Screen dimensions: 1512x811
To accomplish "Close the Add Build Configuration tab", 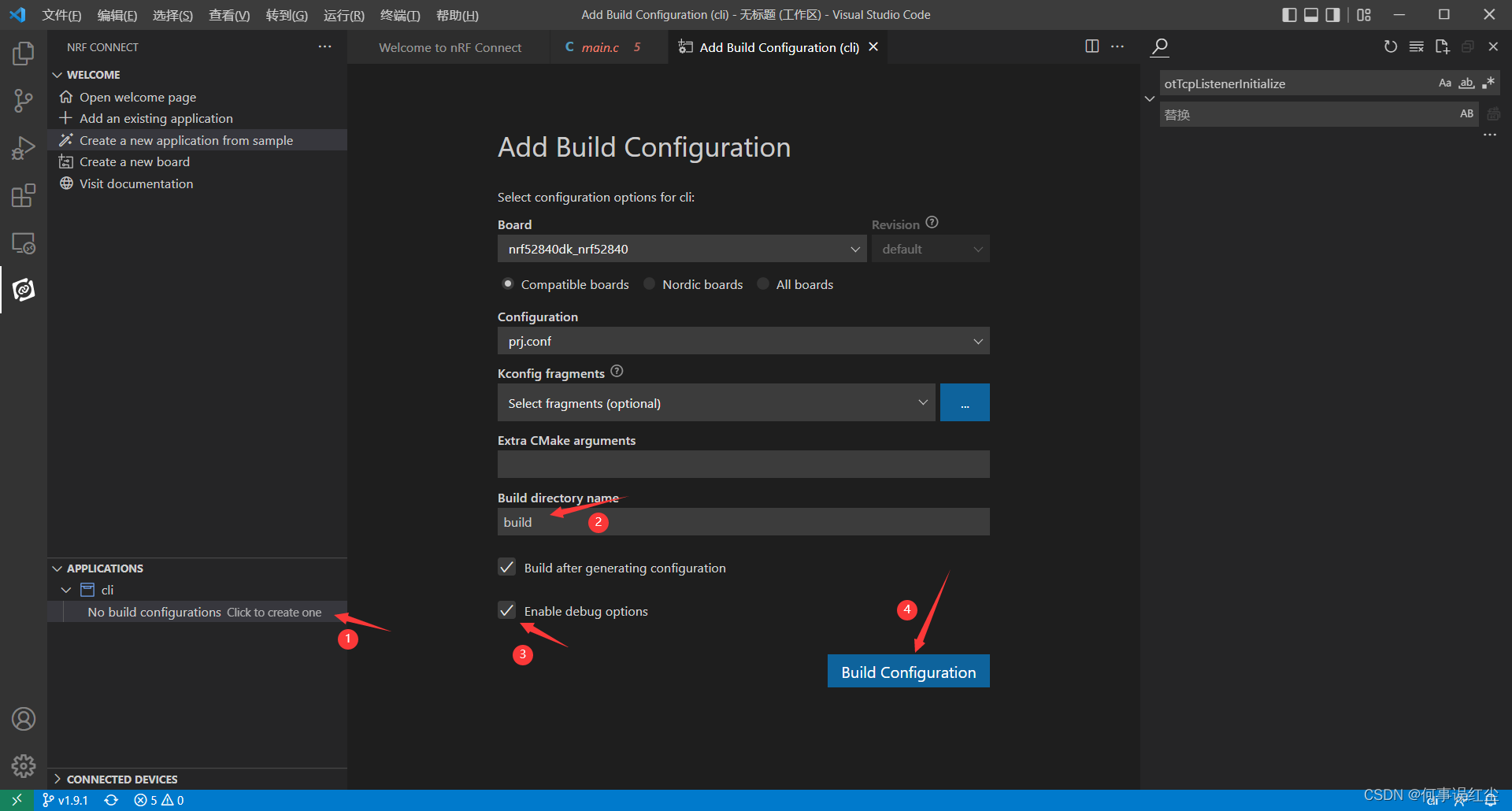I will coord(873,47).
